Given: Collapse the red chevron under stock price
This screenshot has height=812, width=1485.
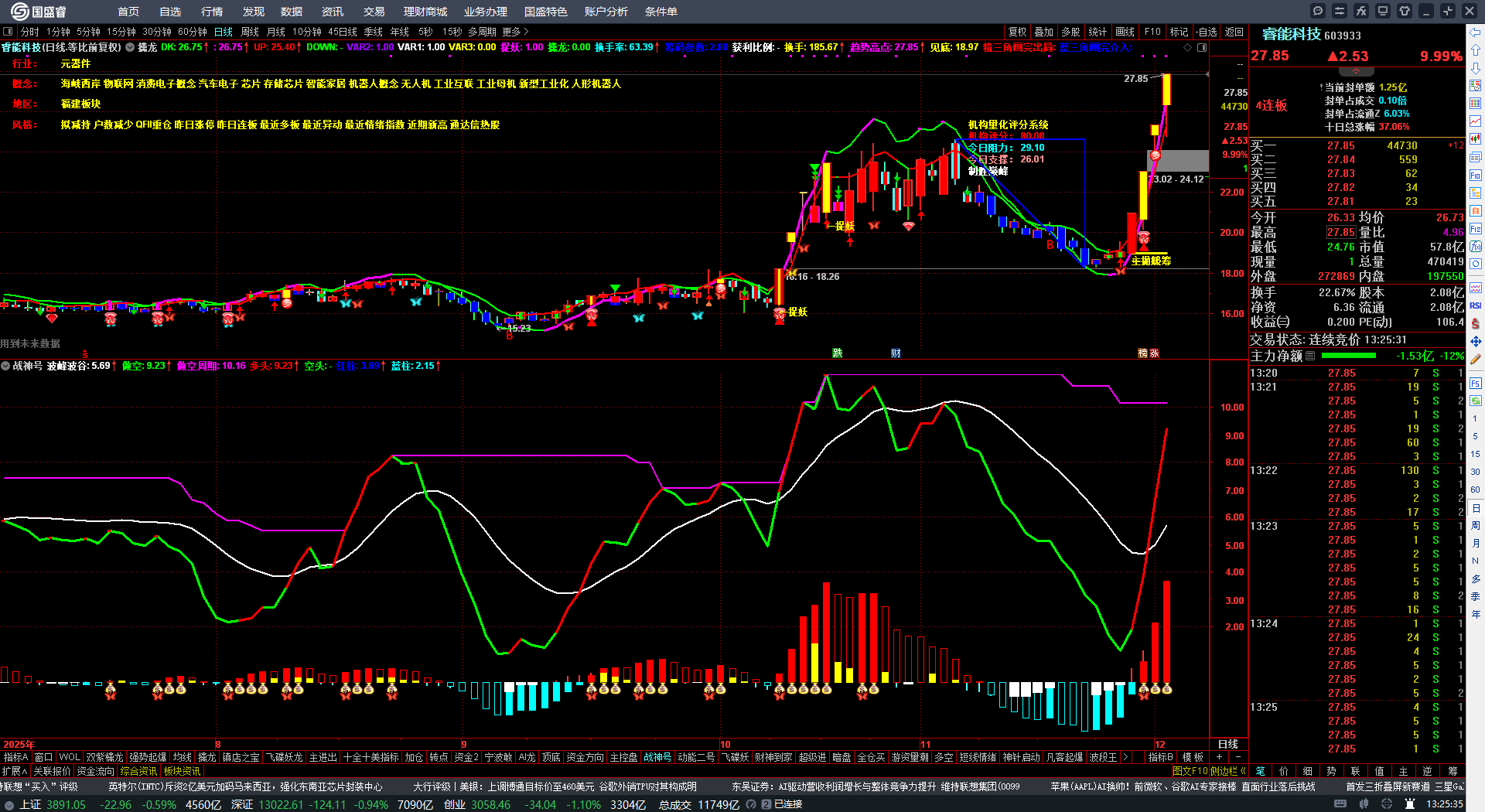Looking at the screenshot, I should pyautogui.click(x=1356, y=71).
